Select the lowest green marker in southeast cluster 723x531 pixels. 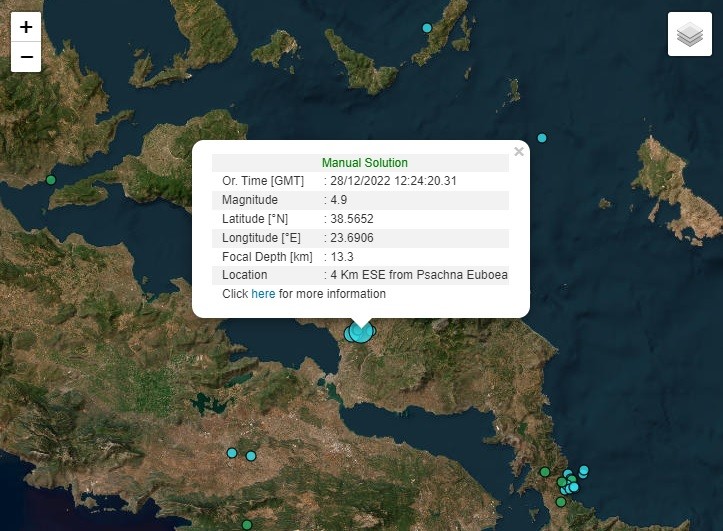click(x=560, y=502)
